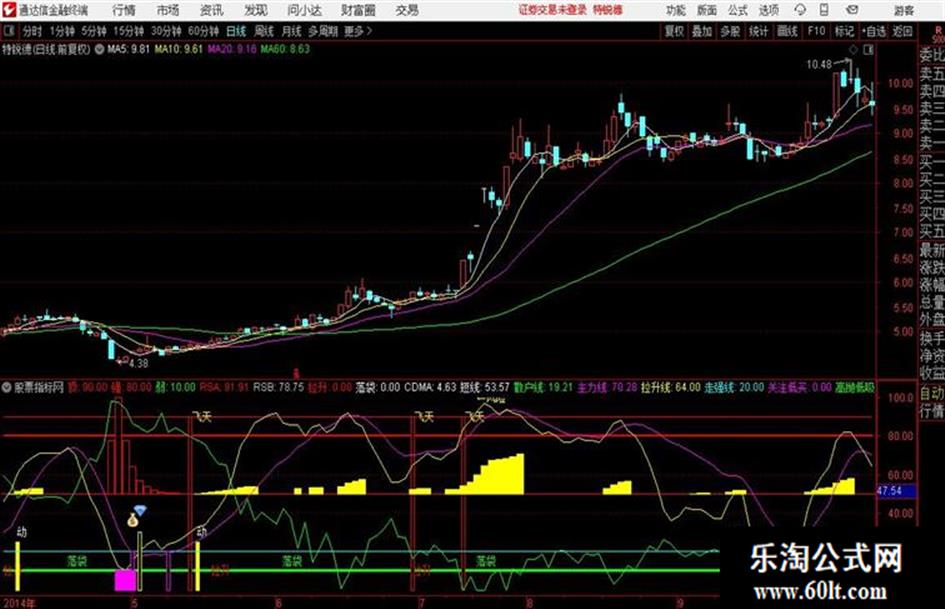This screenshot has width=945, height=609.
Task: Click the 证券交易未登录 login link
Action: pyautogui.click(x=552, y=10)
